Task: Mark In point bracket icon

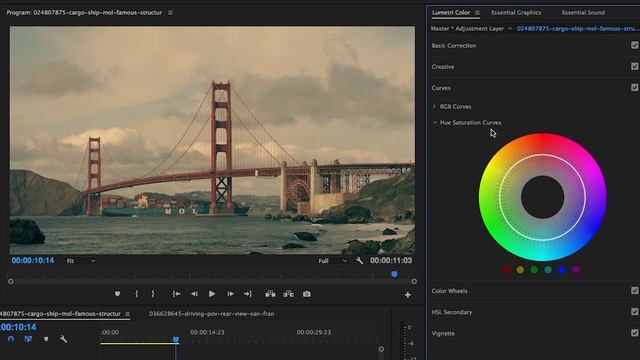Action: (x=136, y=294)
